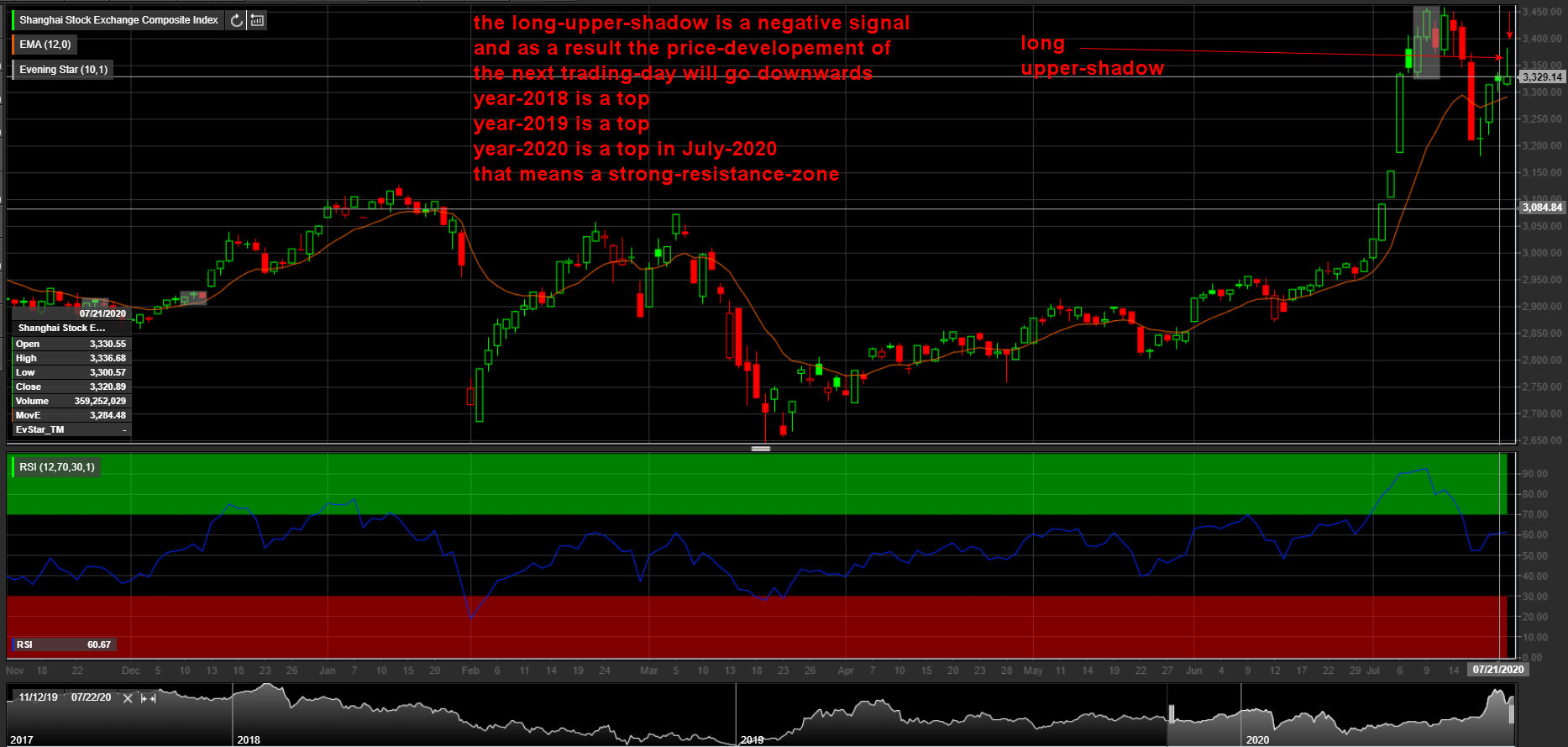Screen dimensions: 1568x747
Task: Click the fit-range arrows icon in navigator
Action: [148, 697]
